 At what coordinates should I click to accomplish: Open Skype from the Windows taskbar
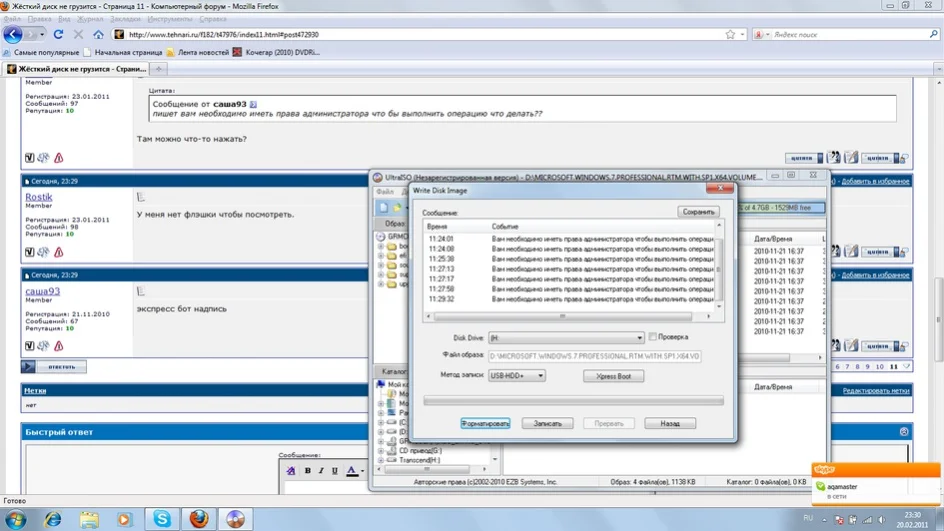(x=162, y=518)
